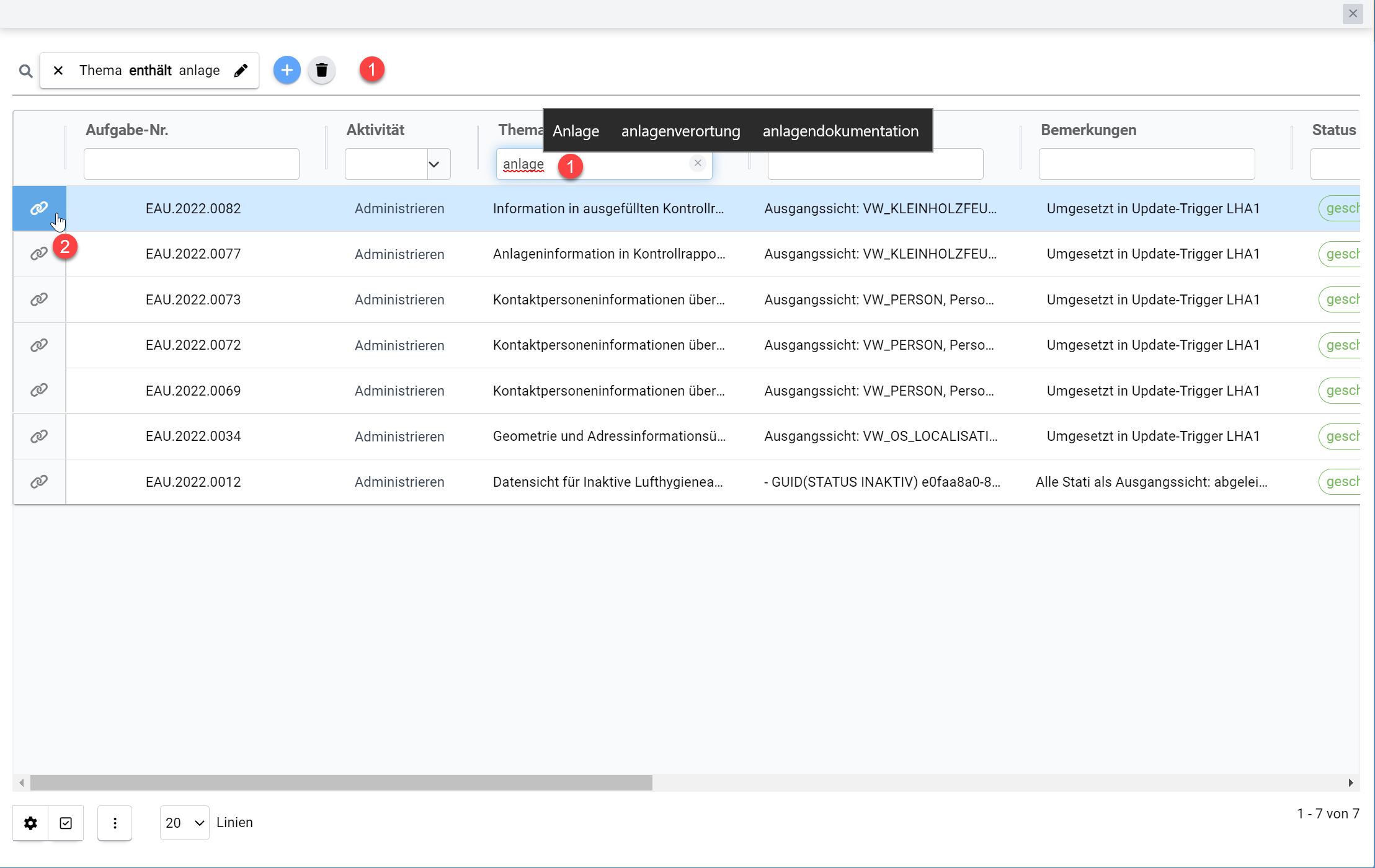Add a new filter with plus button
This screenshot has width=1375, height=868.
point(287,70)
